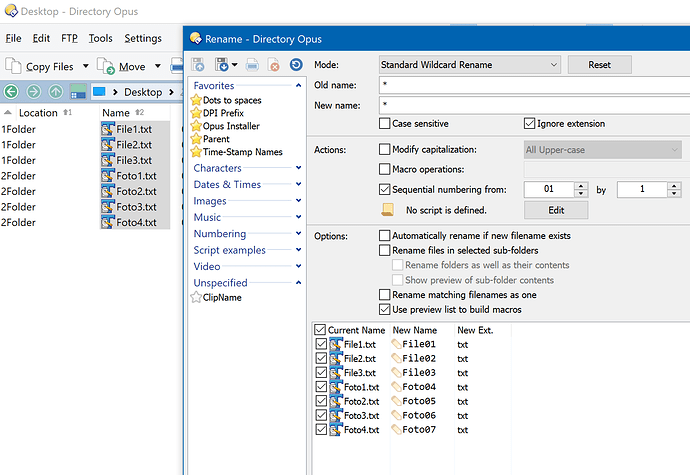This screenshot has height=475, width=690.
Task: Click the save preset as icon with arrow
Action: coord(222,65)
